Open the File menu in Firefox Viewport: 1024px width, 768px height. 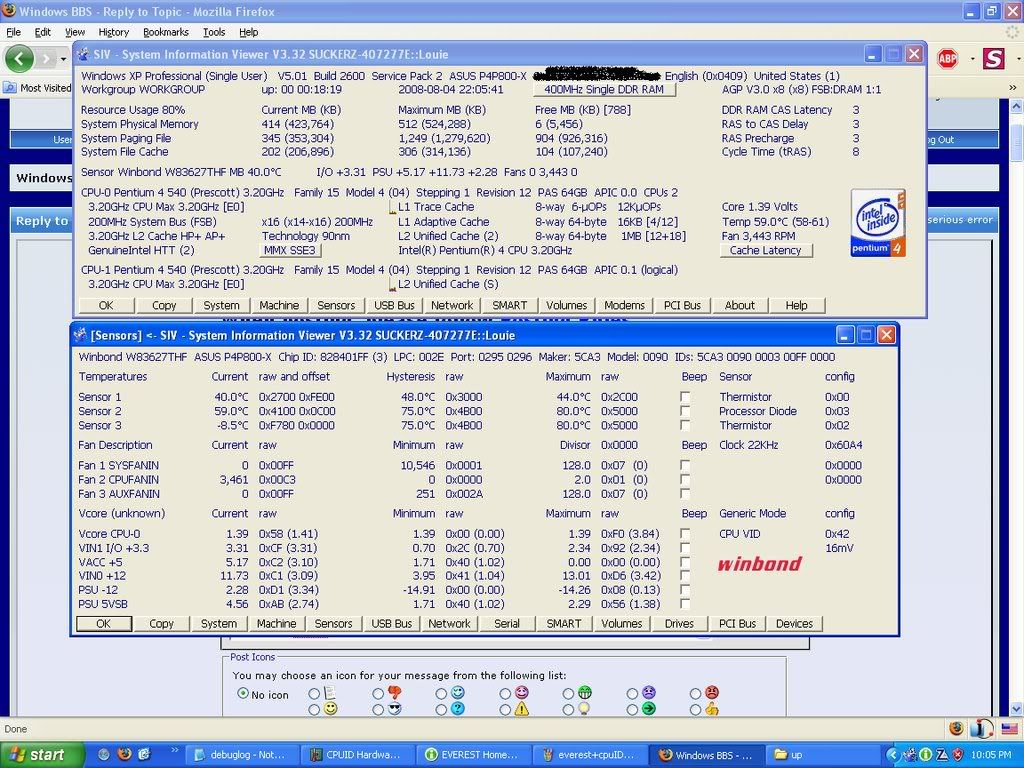(x=13, y=32)
